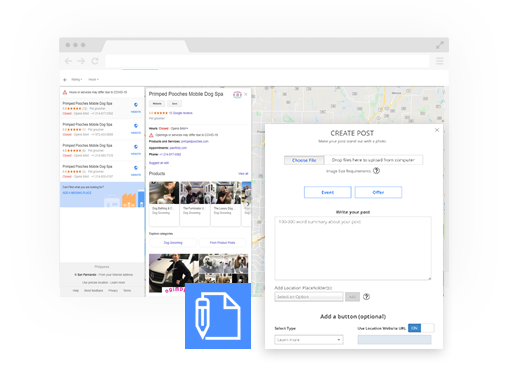509x385 pixels.
Task: Open the Rating filter dropdown
Action: point(77,80)
